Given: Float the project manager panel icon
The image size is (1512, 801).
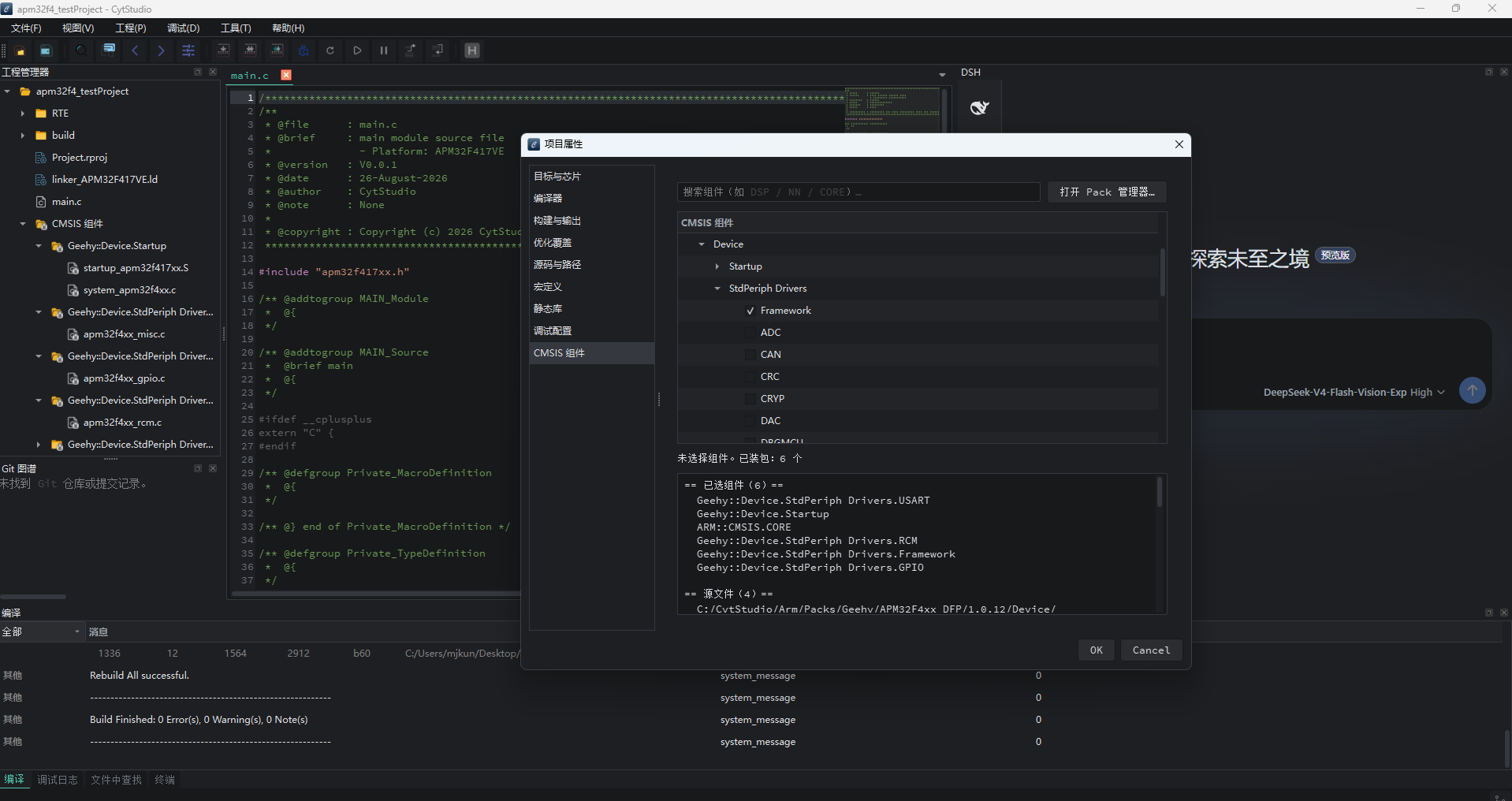Looking at the screenshot, I should [x=198, y=72].
